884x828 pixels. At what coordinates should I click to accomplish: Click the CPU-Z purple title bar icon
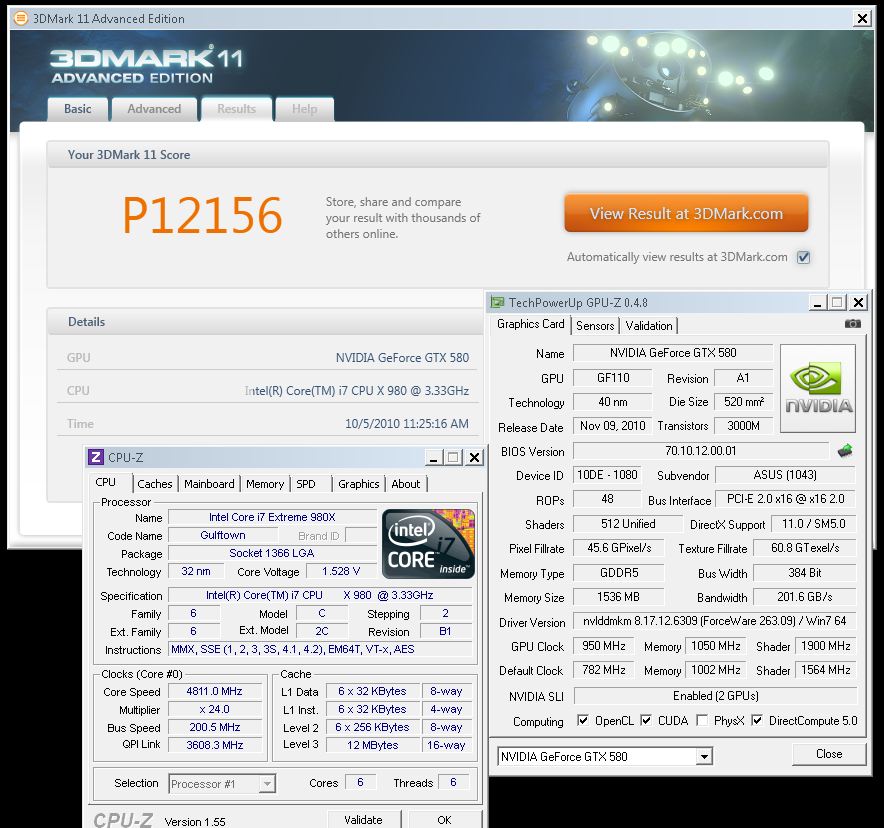[96, 457]
